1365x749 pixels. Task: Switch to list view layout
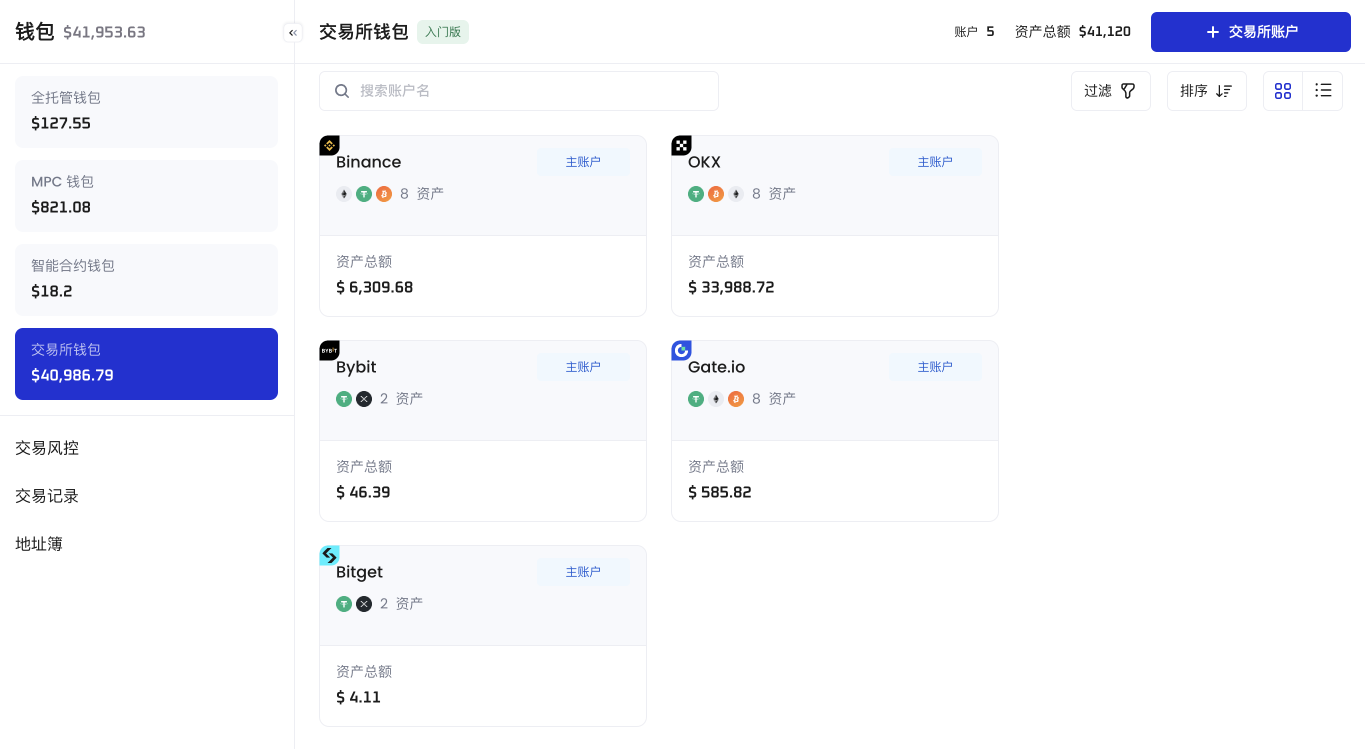[x=1323, y=91]
